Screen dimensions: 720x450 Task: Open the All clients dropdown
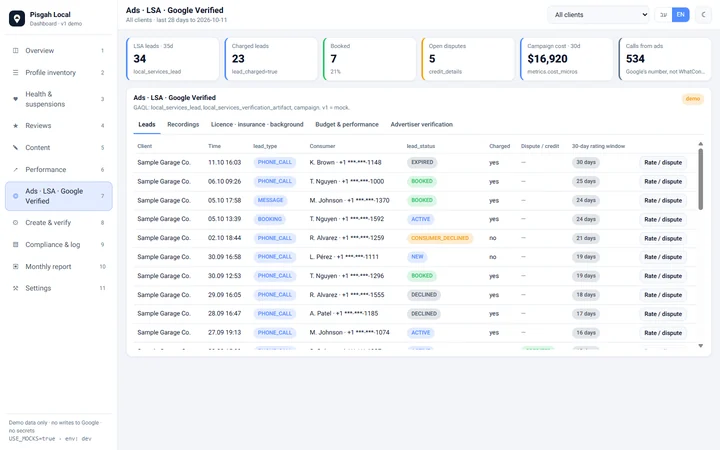coord(598,15)
